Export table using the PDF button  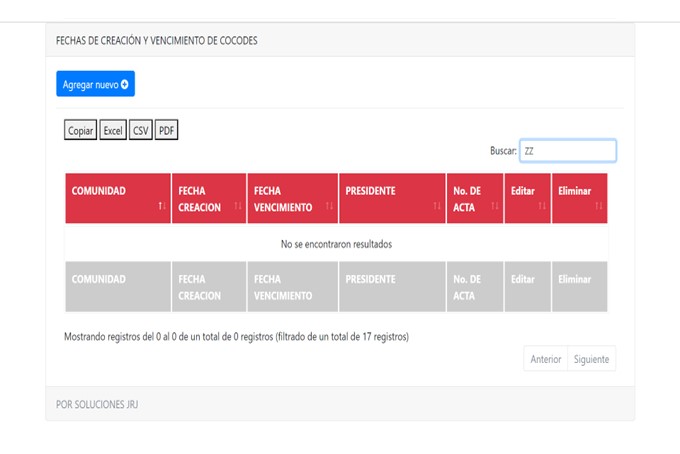point(166,131)
